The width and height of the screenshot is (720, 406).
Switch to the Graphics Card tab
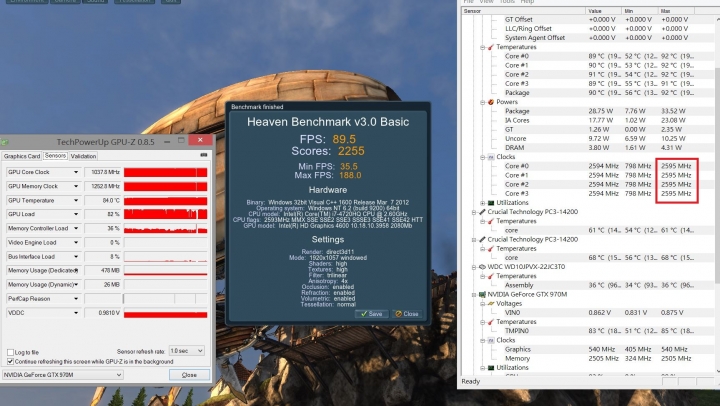tap(22, 156)
